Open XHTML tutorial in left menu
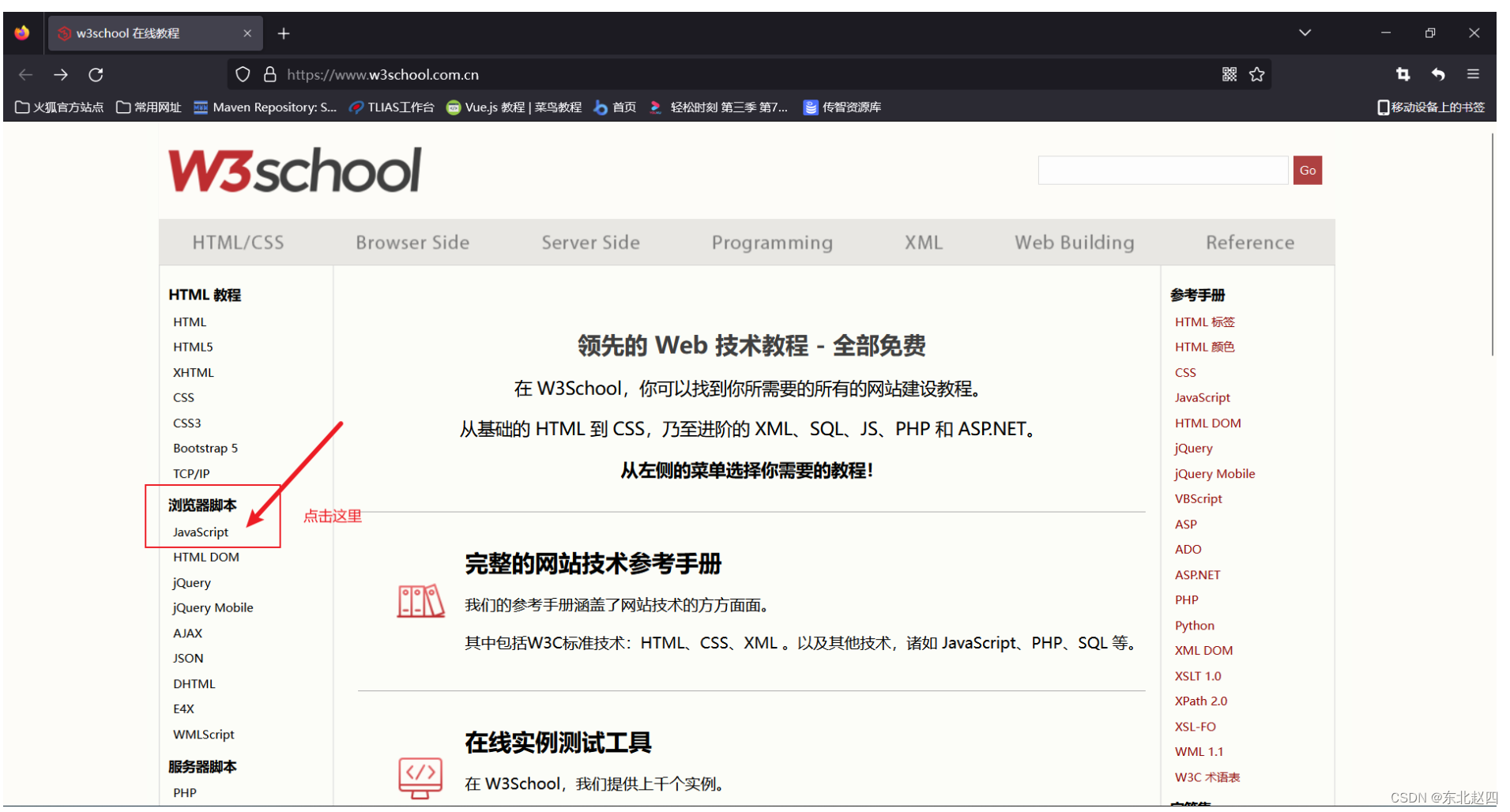 point(194,372)
